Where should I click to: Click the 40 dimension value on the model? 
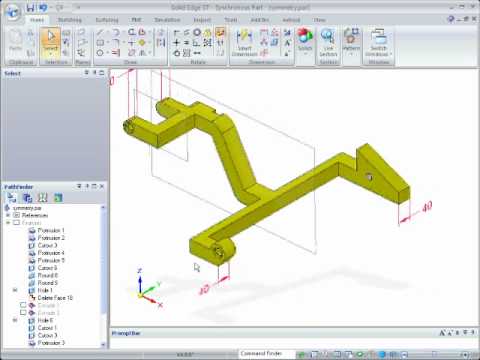pos(427,207)
